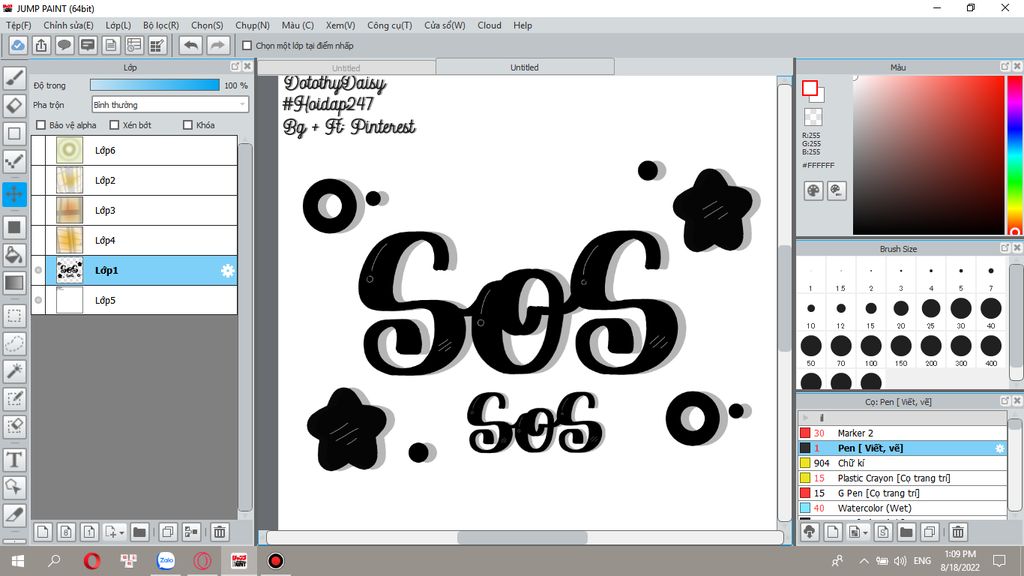Select the Move tool
Viewport: 1024px width, 576px height.
[14, 194]
